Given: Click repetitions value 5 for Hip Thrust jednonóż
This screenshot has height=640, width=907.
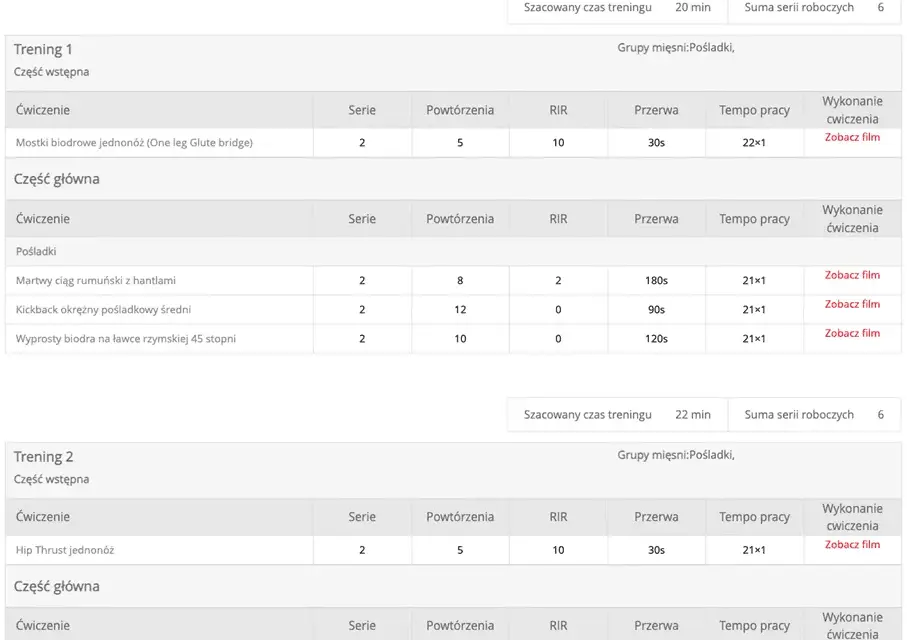Looking at the screenshot, I should pos(460,550).
